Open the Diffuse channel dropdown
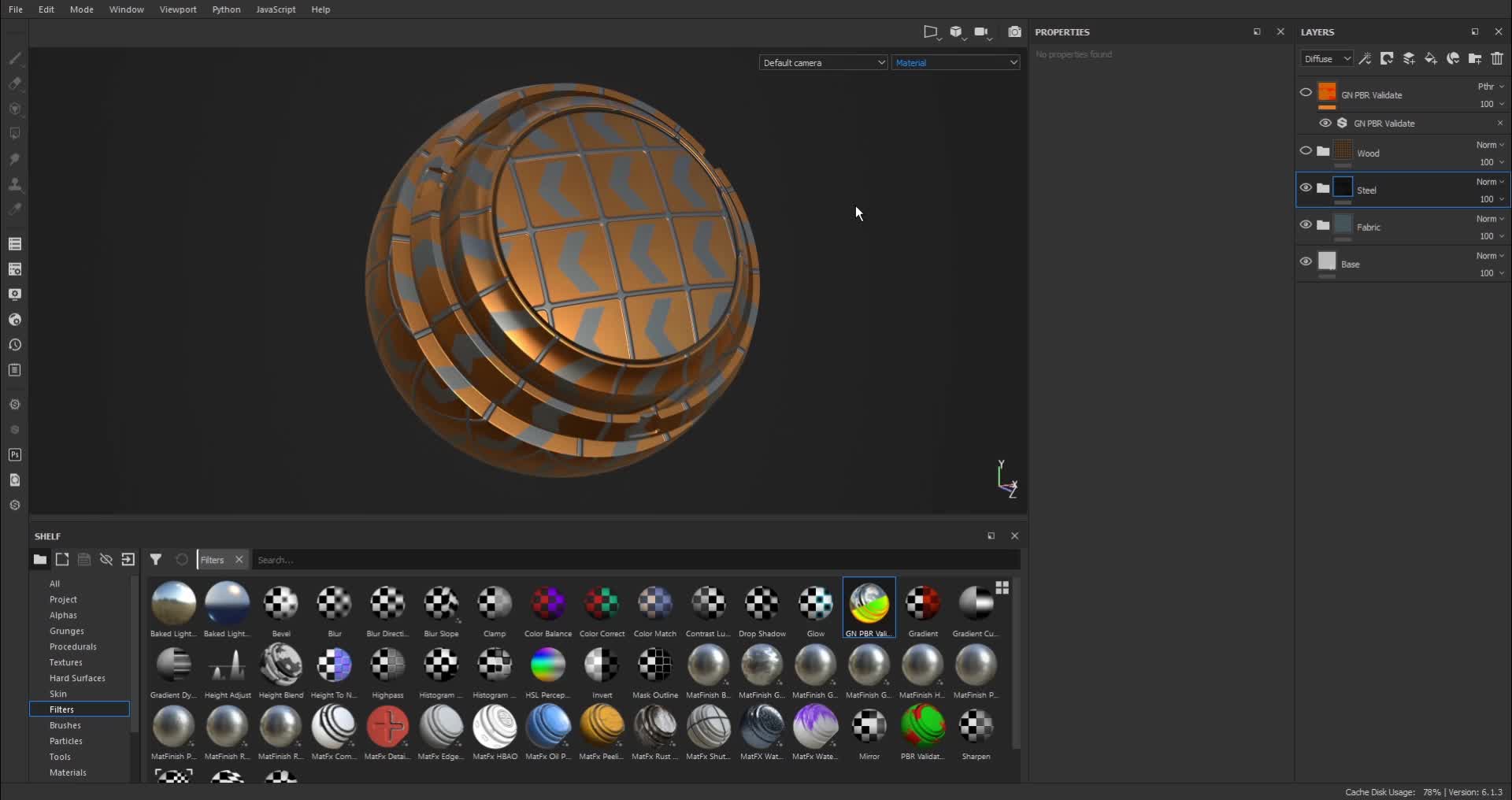 (x=1326, y=59)
